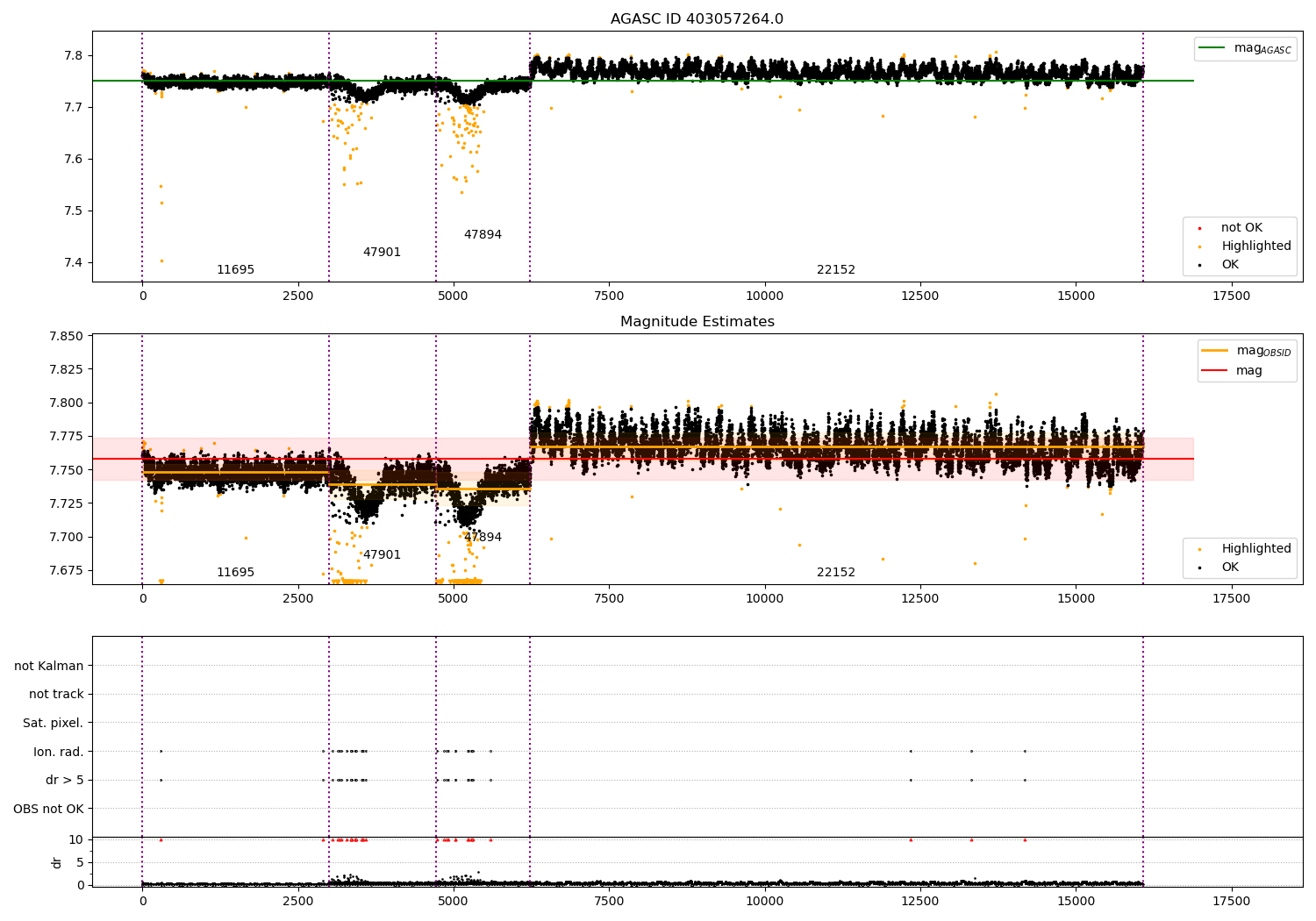Click y-axis tick 7.775 on middle plot
The image size is (1316, 921).
click(x=66, y=437)
